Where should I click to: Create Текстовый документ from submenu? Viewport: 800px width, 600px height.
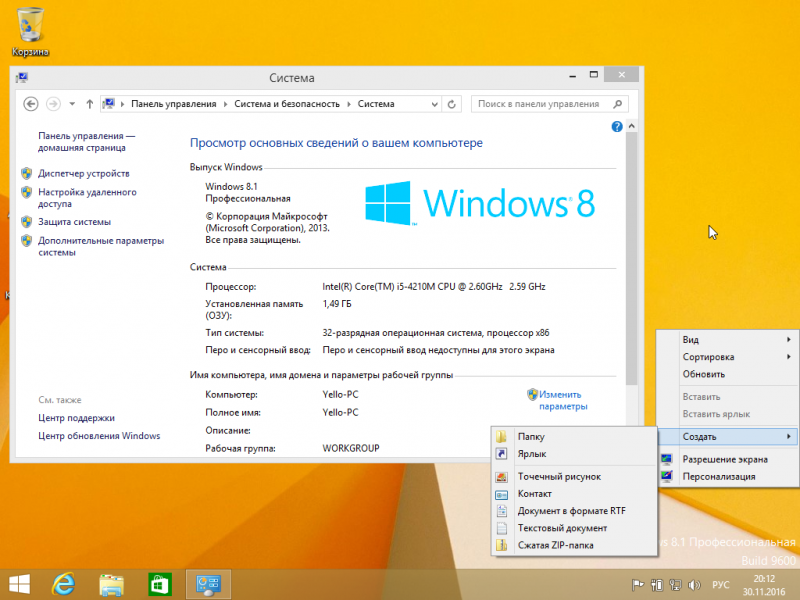pos(574,528)
